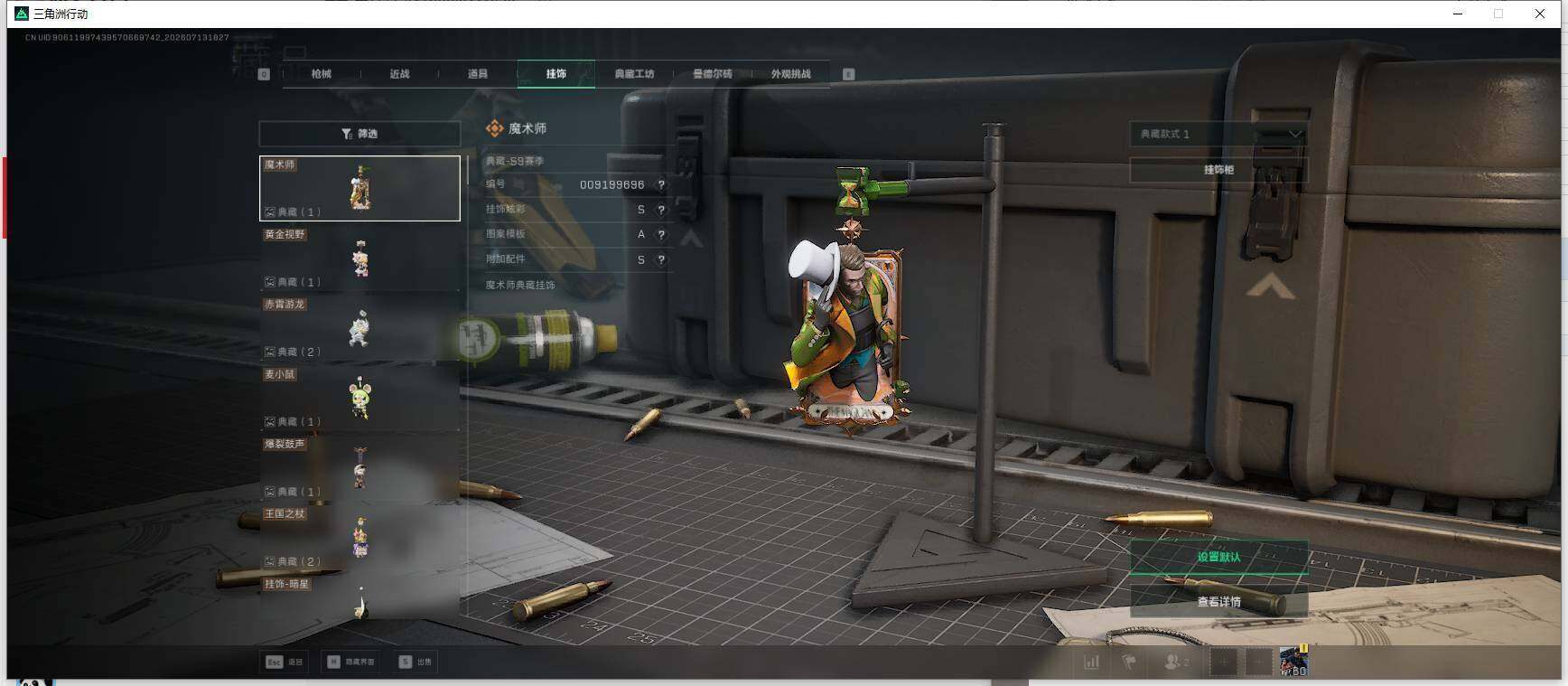Screen dimensions: 1568x686
Task: Click the help icon beside 附加配件
Action: (661, 259)
